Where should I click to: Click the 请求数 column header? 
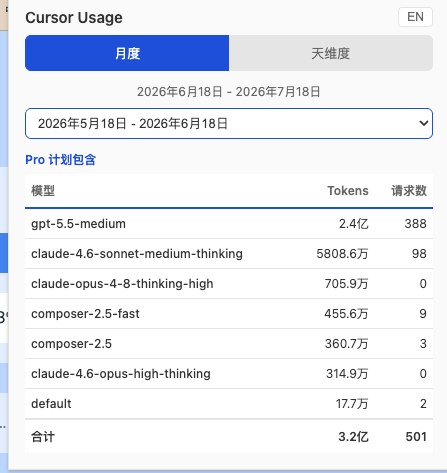pyautogui.click(x=409, y=191)
